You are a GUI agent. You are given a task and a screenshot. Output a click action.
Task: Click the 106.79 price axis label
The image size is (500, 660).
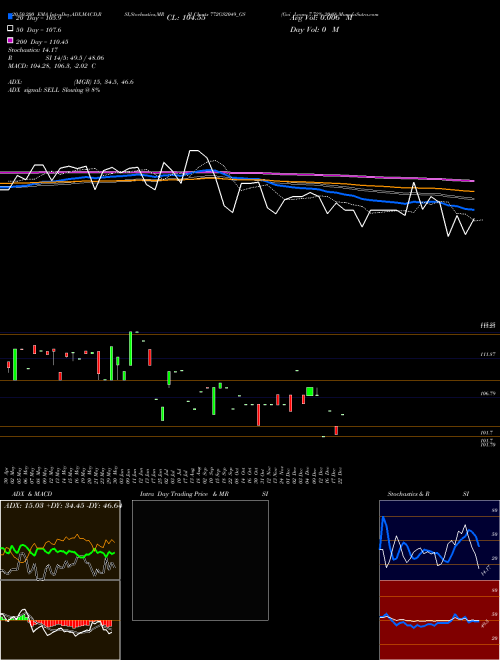tap(488, 394)
